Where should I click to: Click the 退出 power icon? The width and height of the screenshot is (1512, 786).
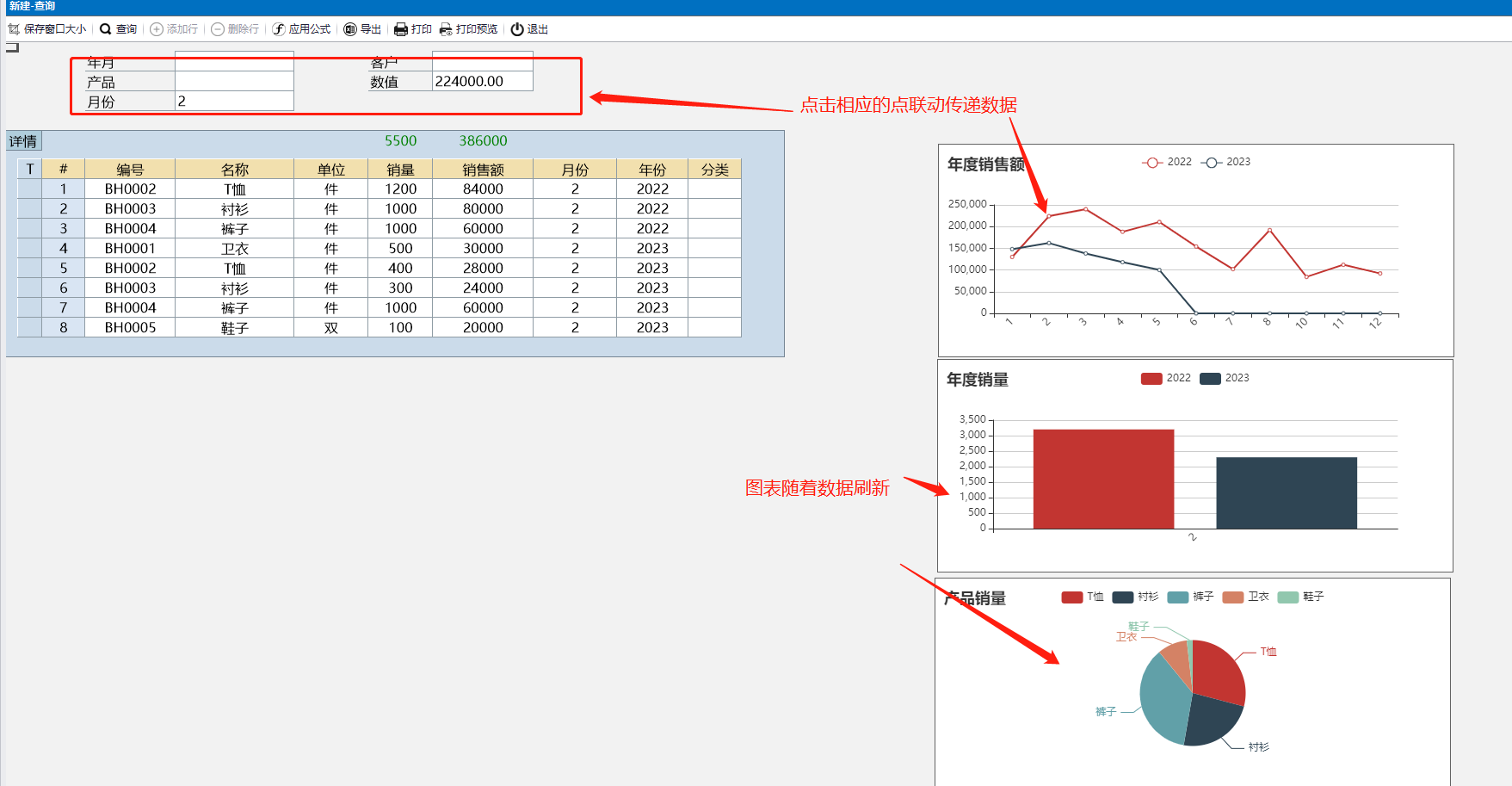tap(517, 29)
